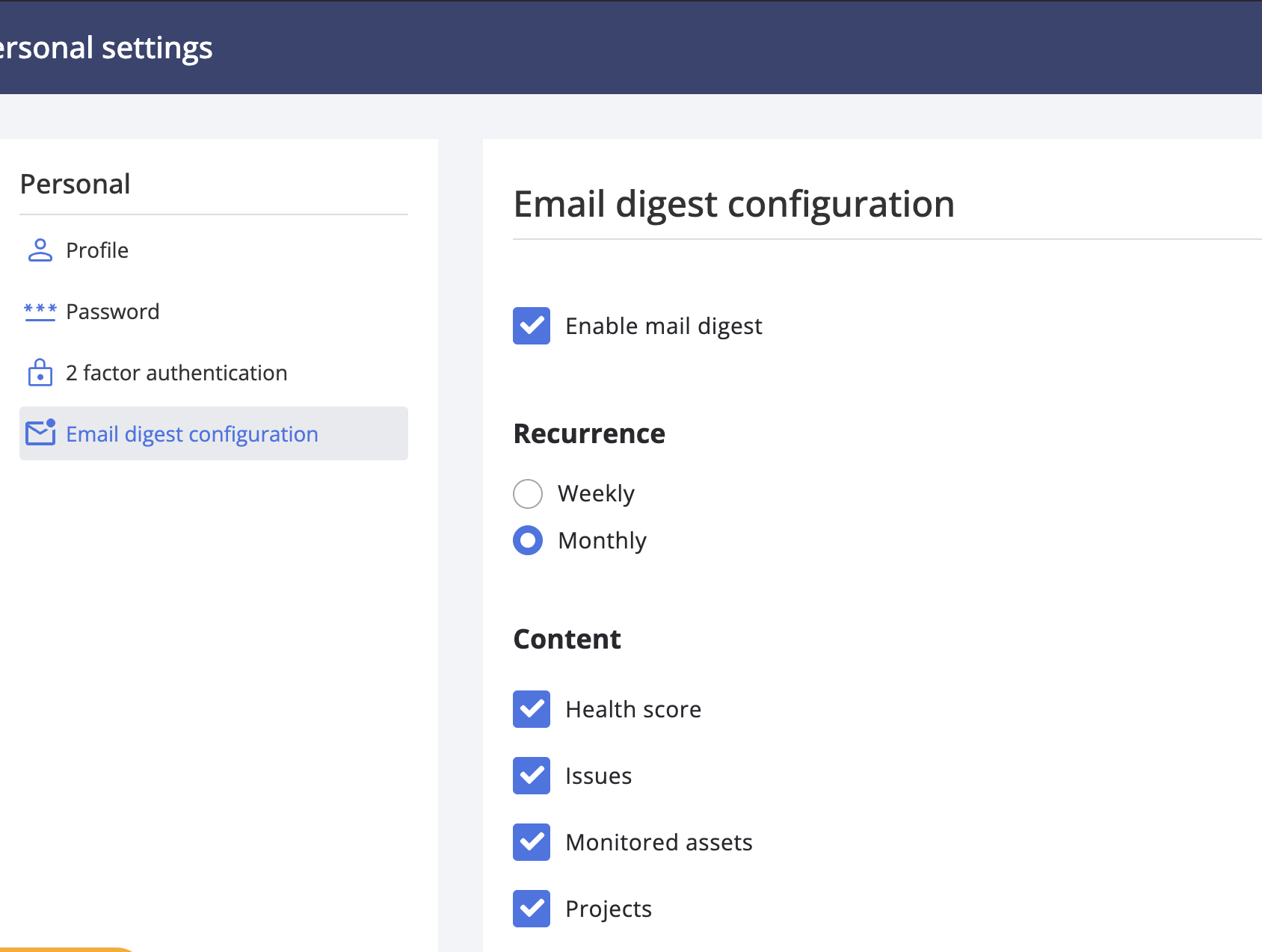Select Email digest configuration sidebar link
The height and width of the screenshot is (952, 1262).
192,434
